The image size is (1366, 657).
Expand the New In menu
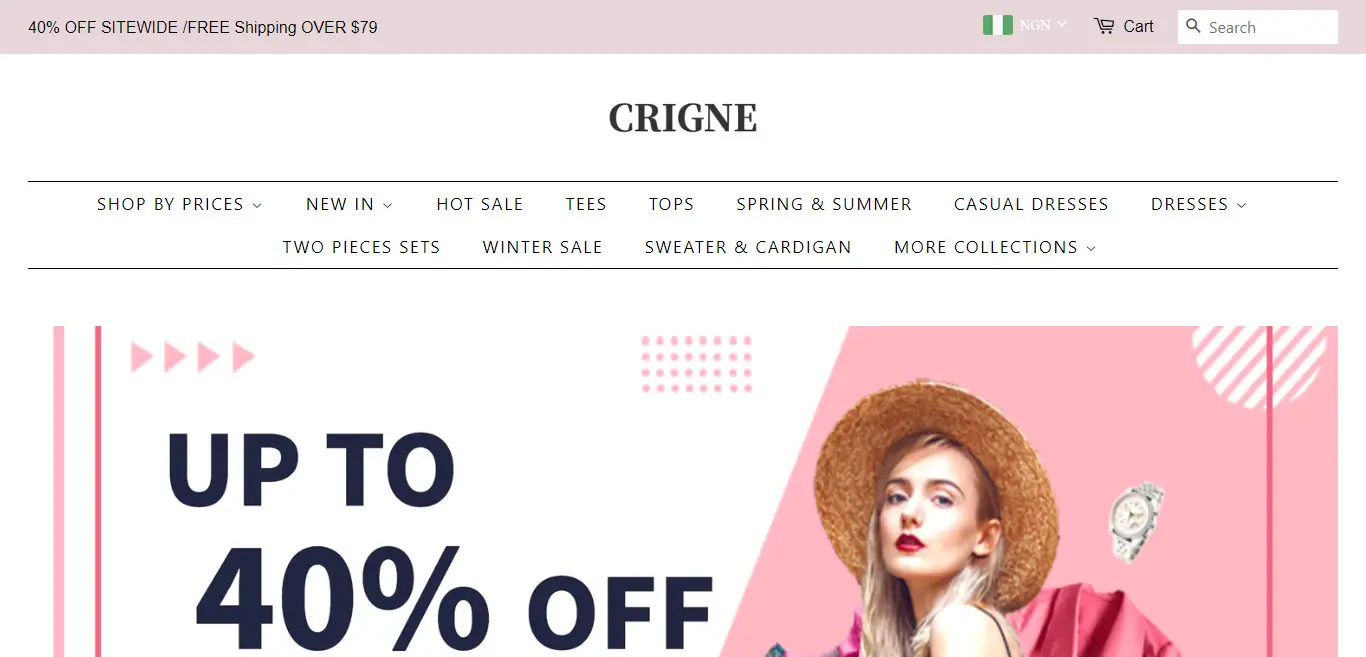point(350,204)
